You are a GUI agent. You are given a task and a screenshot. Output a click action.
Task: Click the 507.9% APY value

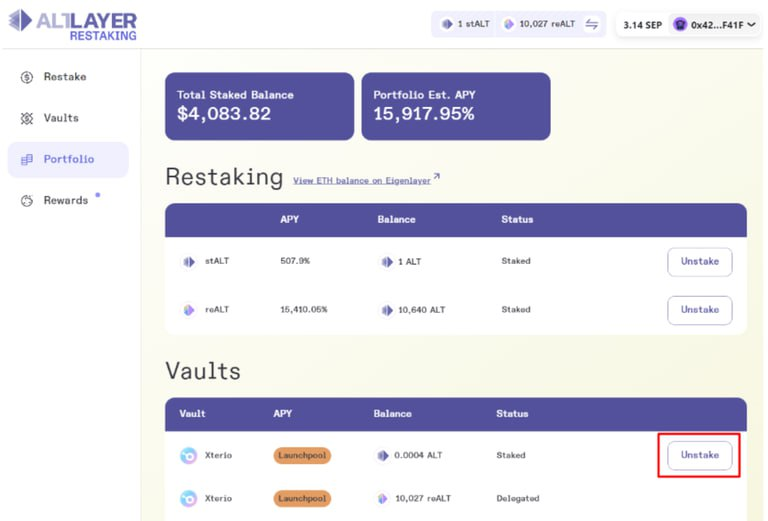(295, 261)
